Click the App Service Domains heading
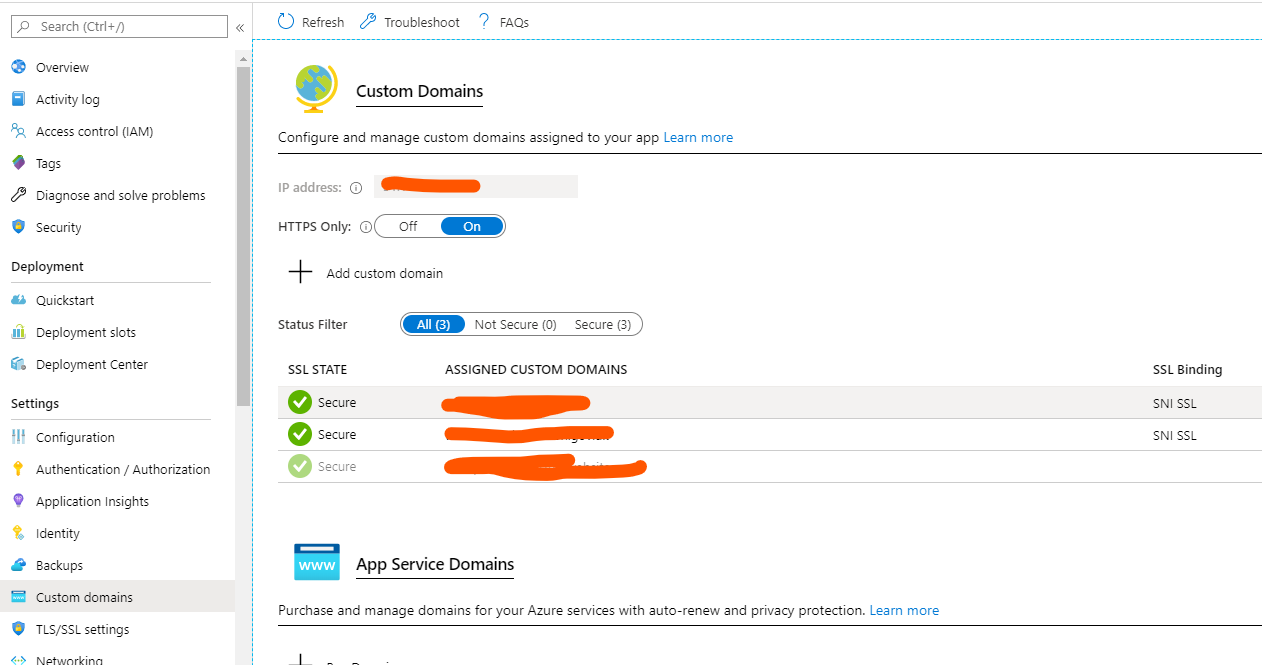Image resolution: width=1262 pixels, height=665 pixels. point(435,564)
